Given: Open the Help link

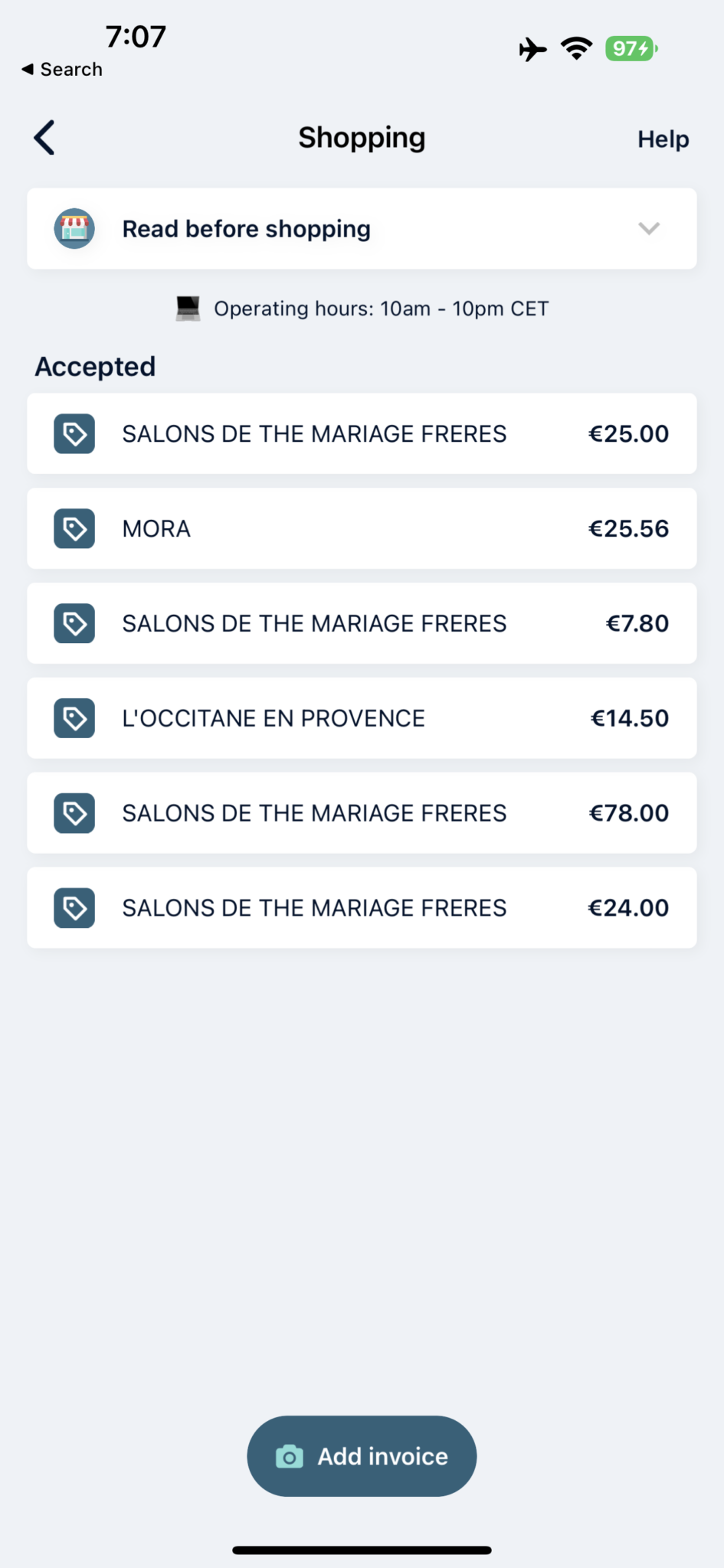Looking at the screenshot, I should pos(663,139).
